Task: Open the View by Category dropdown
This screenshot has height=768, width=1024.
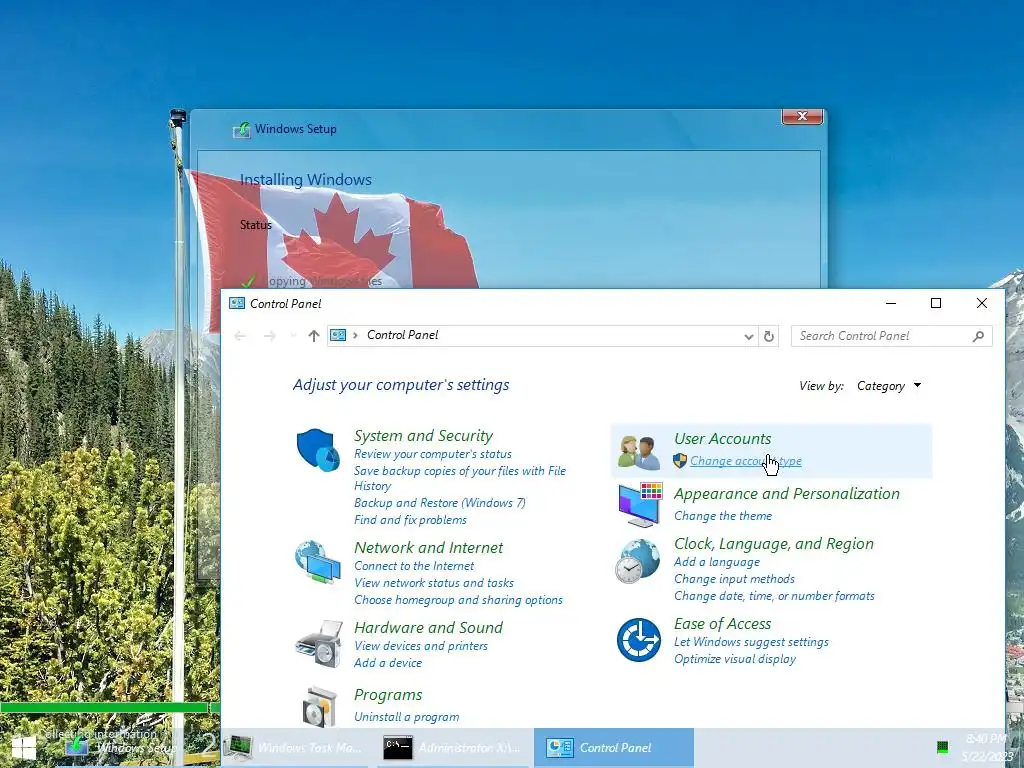Action: pyautogui.click(x=889, y=386)
